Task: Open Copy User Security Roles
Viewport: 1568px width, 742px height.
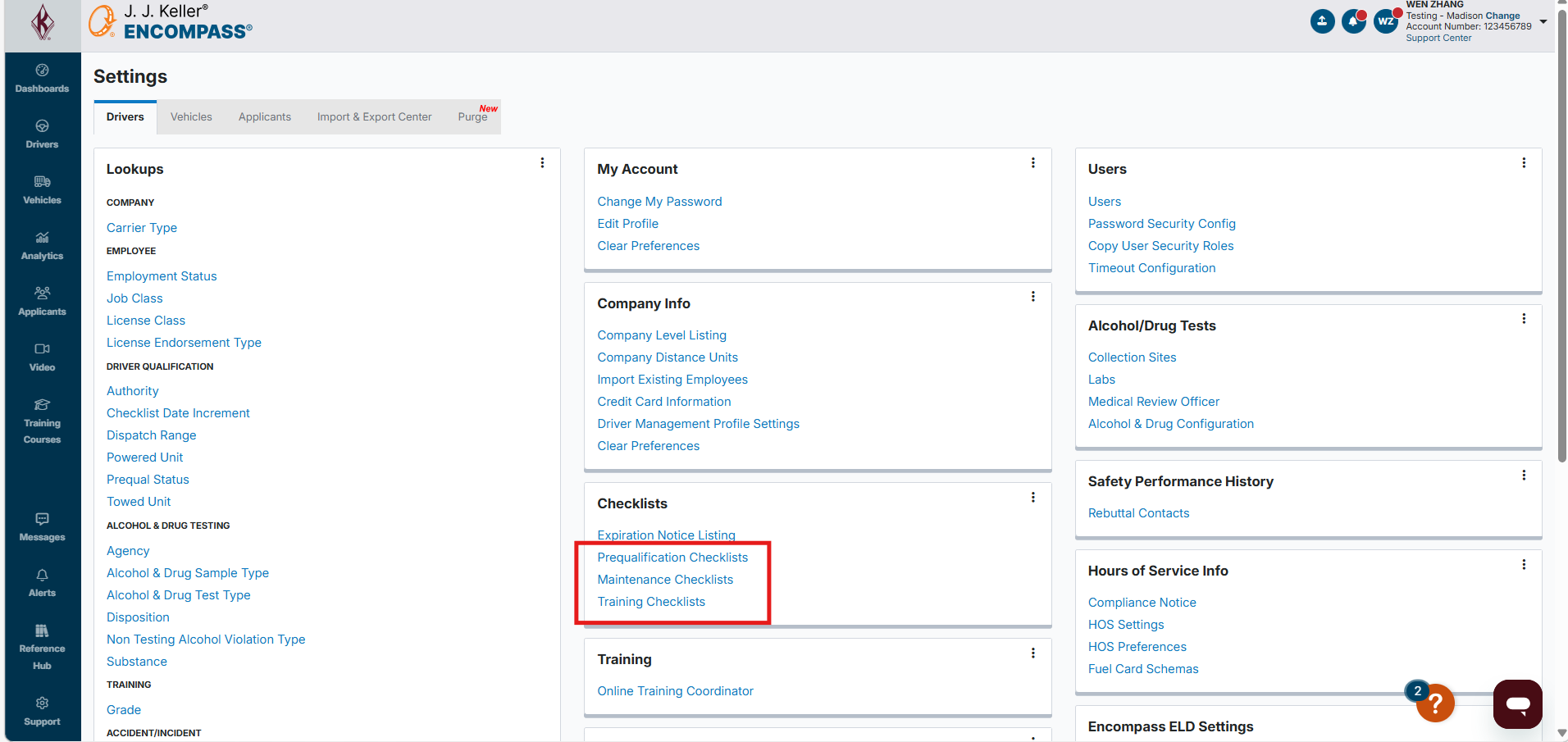Action: pos(1160,246)
